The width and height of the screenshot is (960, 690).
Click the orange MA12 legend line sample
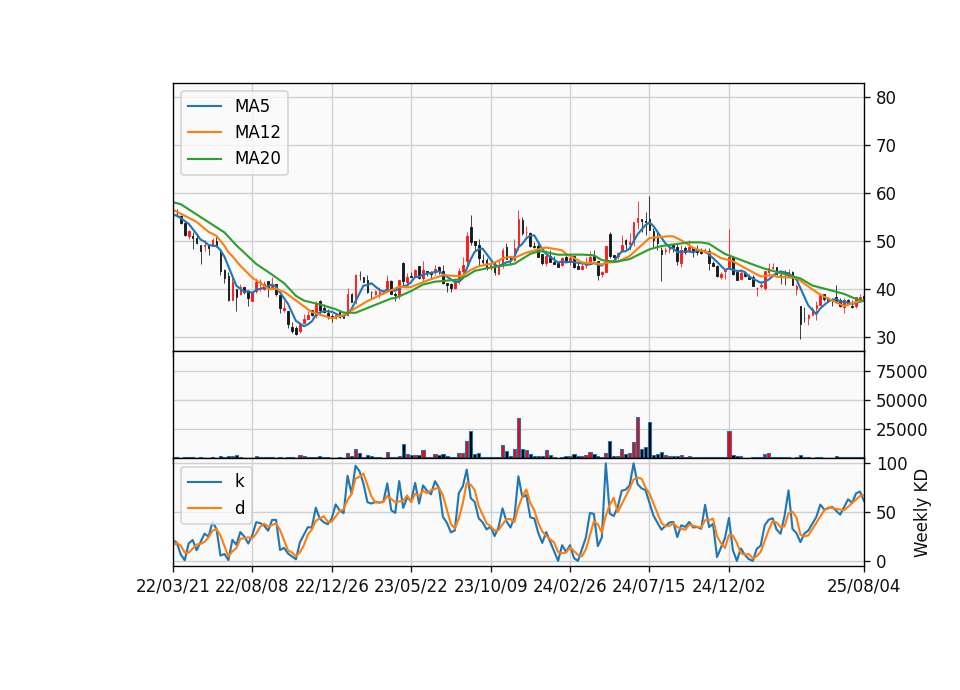pyautogui.click(x=204, y=132)
